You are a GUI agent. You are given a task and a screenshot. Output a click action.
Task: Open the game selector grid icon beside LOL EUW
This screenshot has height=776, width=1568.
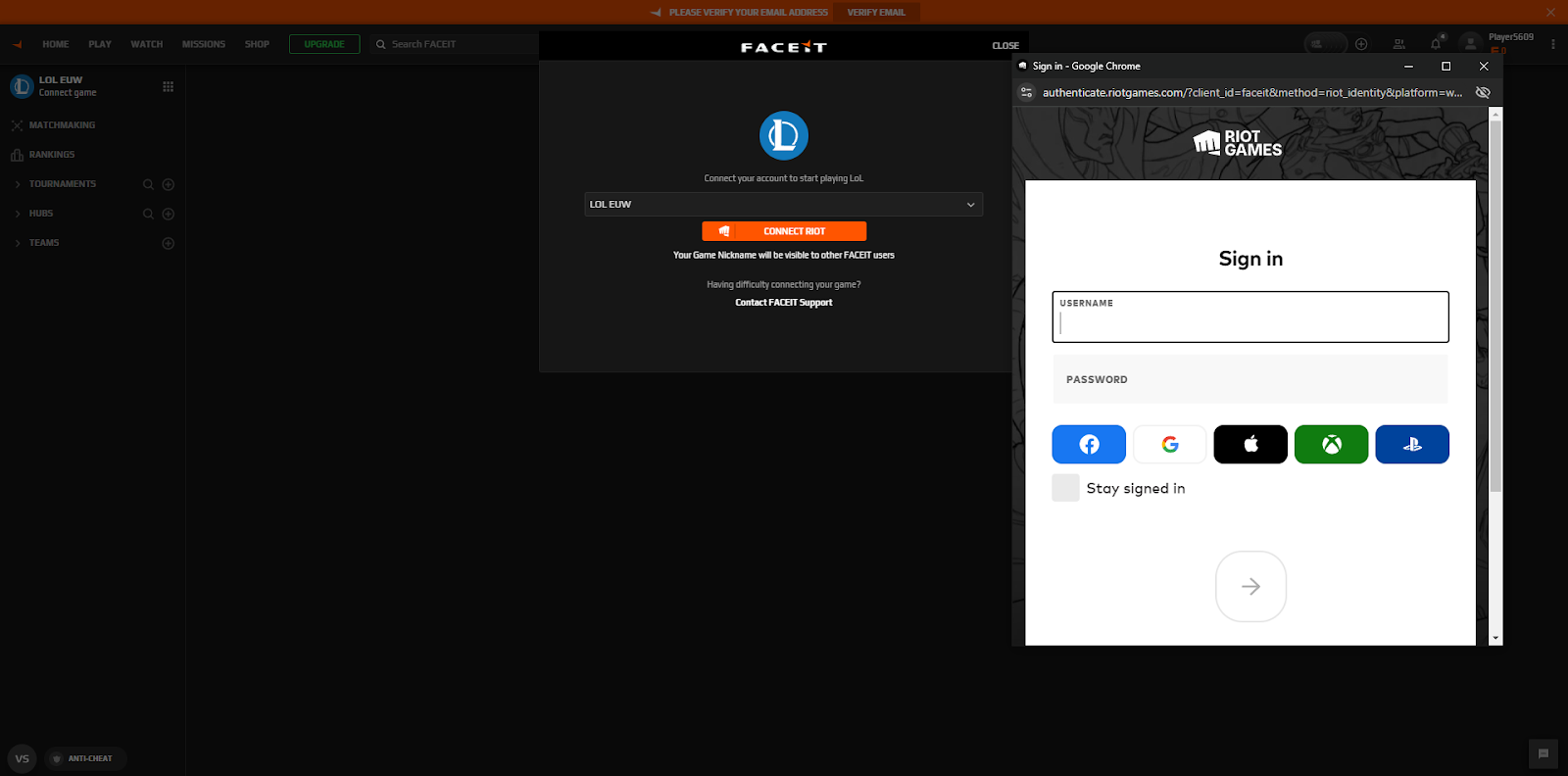tap(168, 86)
